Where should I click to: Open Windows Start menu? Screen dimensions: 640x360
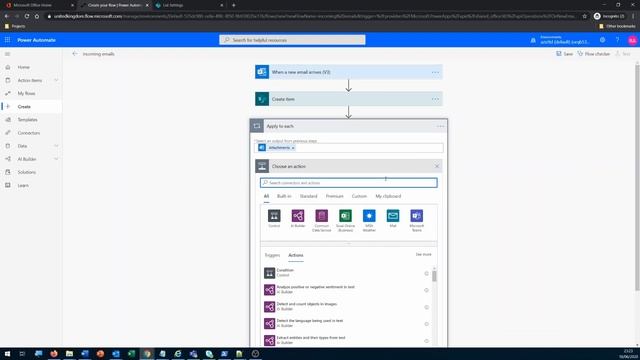7,353
